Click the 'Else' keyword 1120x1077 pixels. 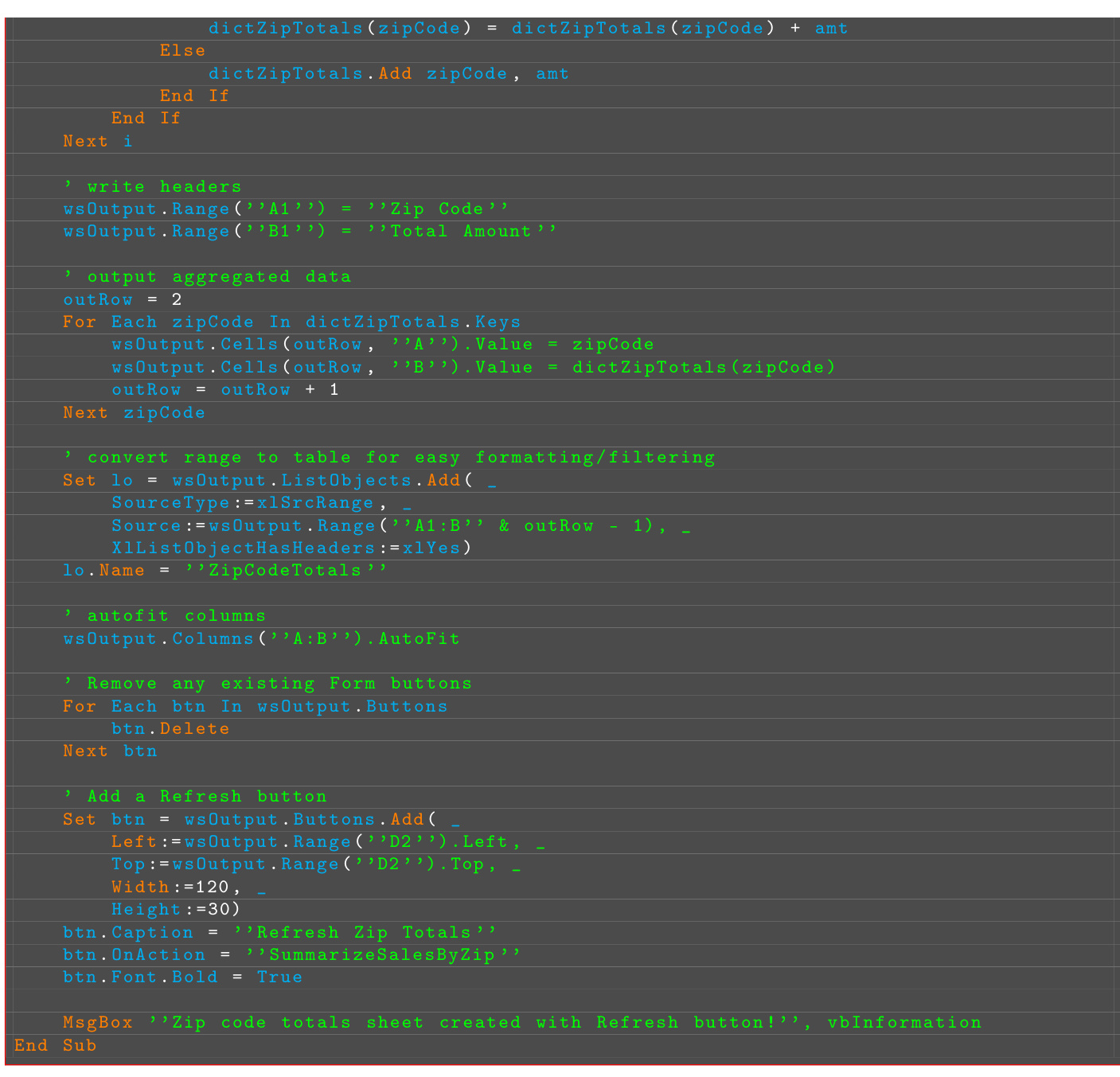[x=182, y=50]
